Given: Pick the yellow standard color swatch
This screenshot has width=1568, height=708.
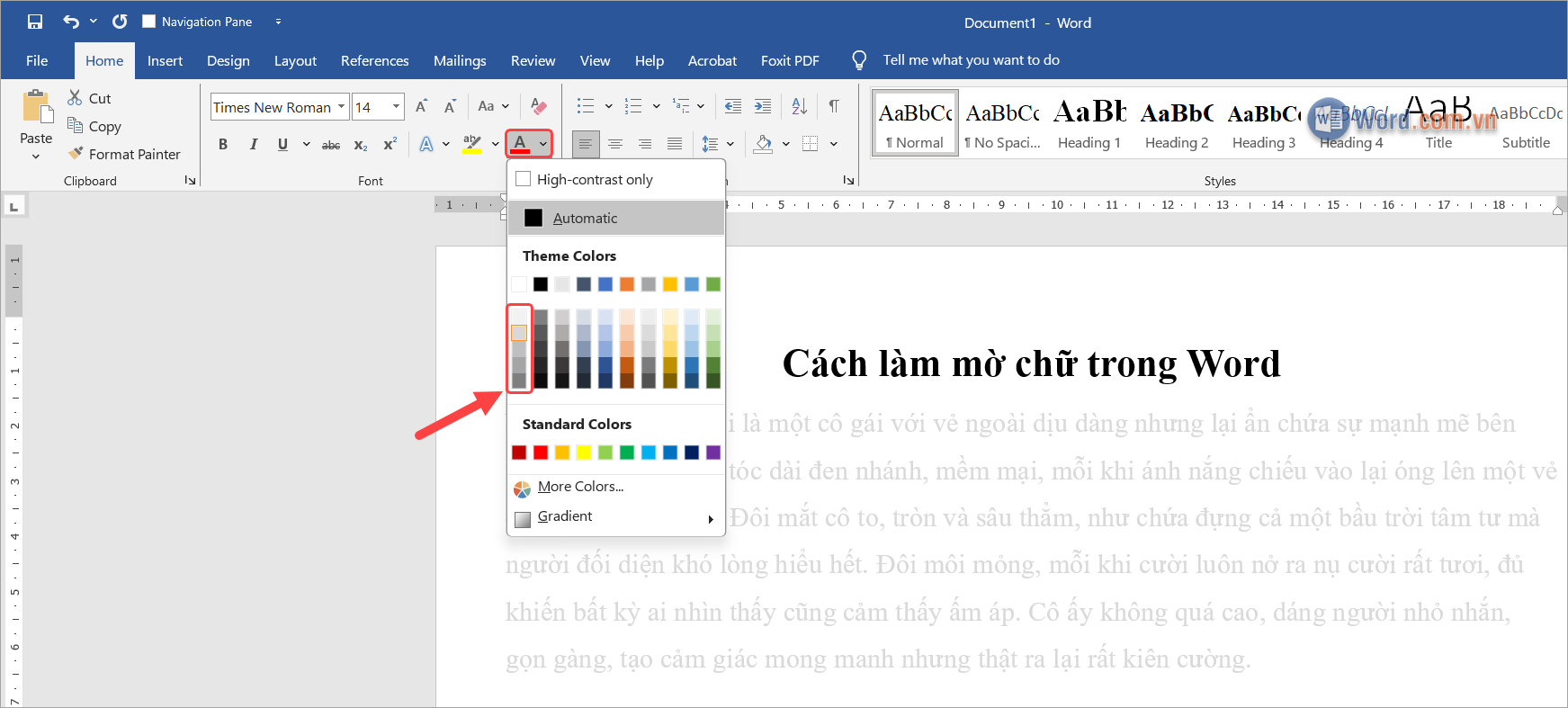Looking at the screenshot, I should click(584, 453).
